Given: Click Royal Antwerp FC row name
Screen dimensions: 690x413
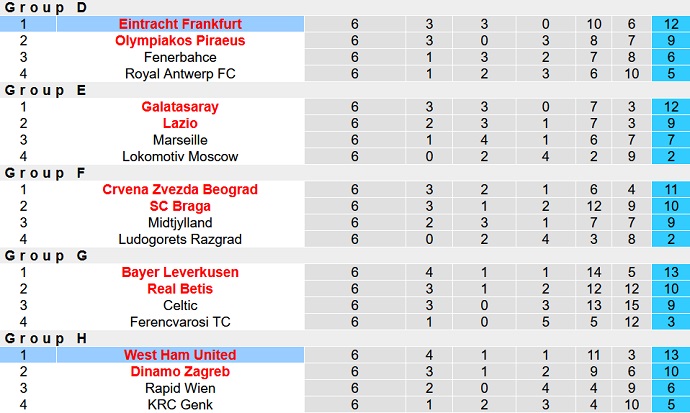Looking at the screenshot, I should [180, 73].
